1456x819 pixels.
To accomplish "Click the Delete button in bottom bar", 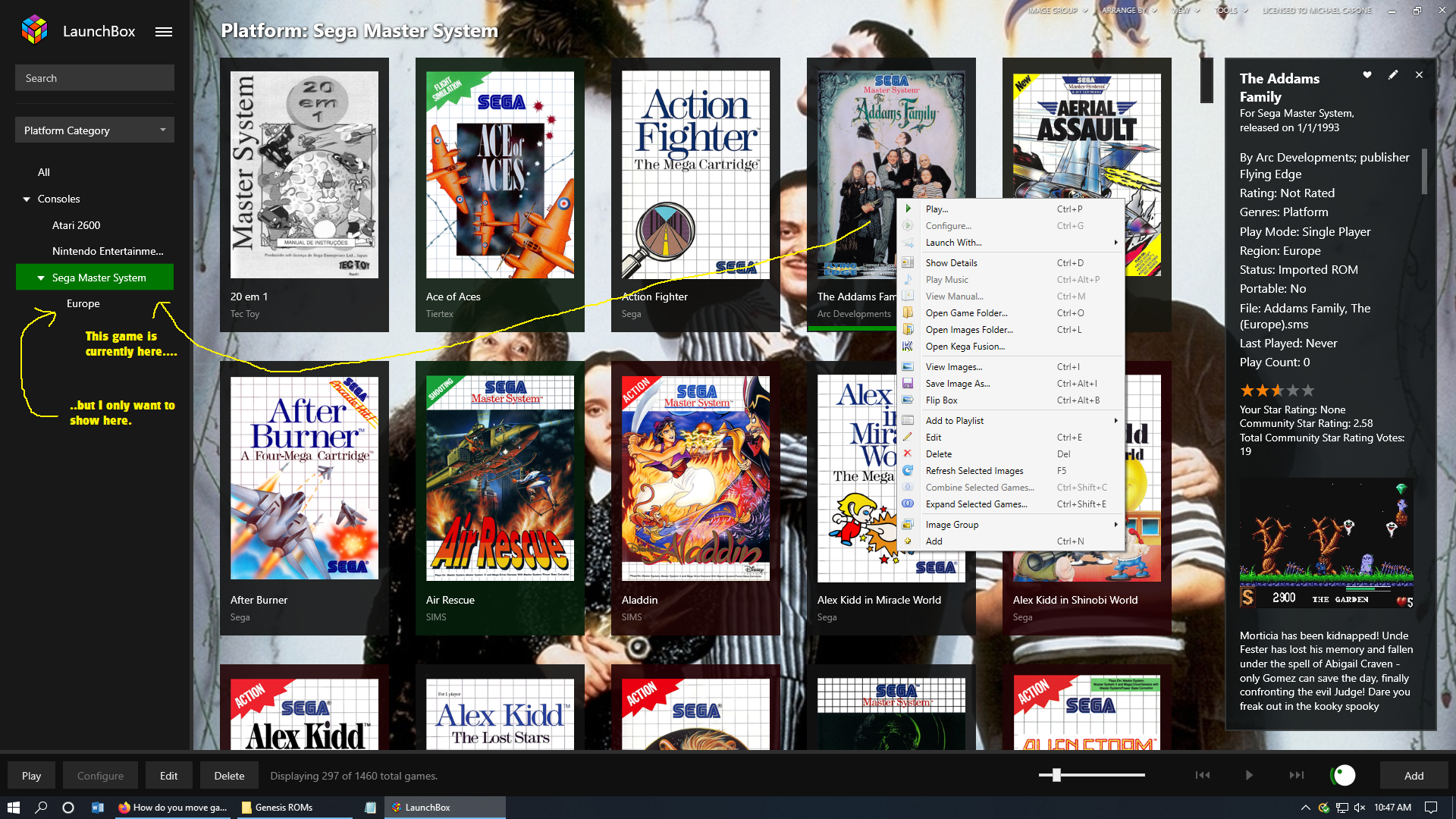I will (x=229, y=775).
